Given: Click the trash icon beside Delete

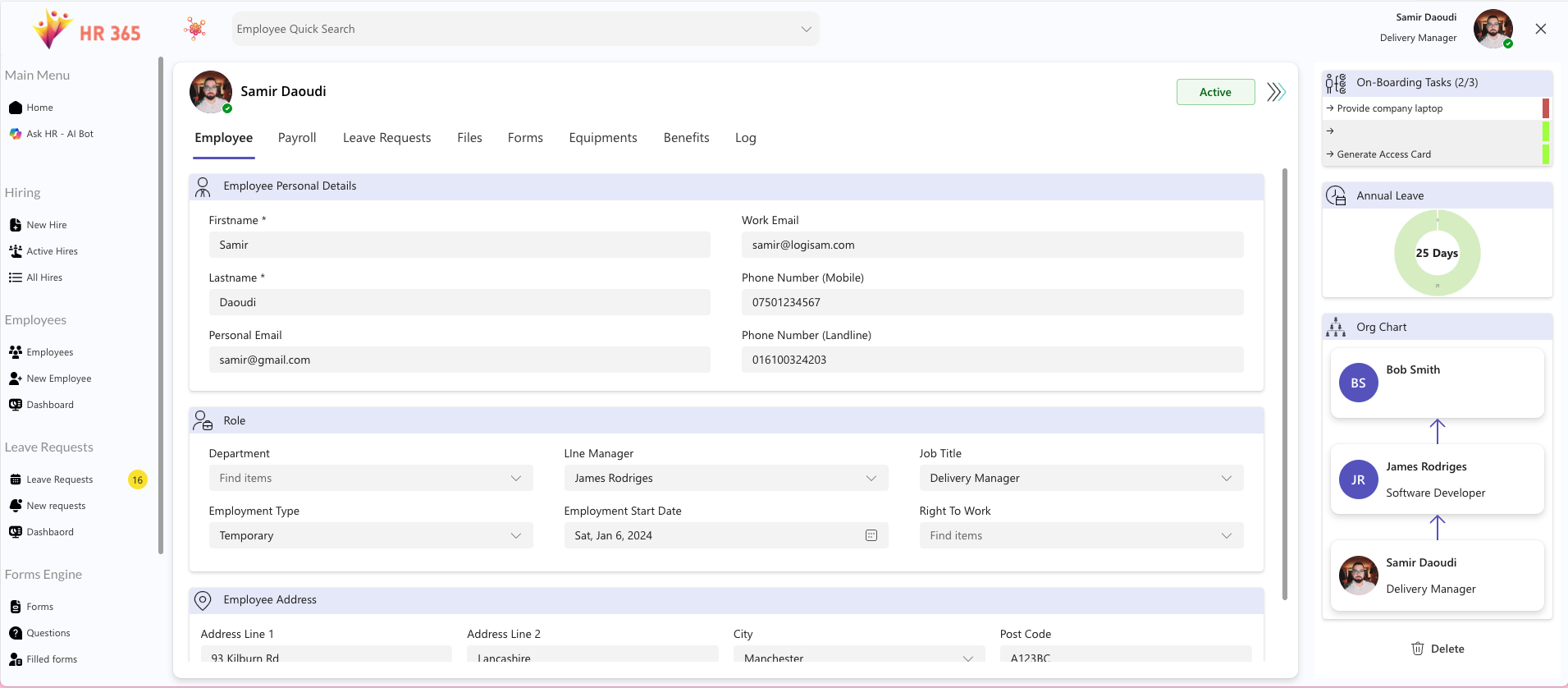Looking at the screenshot, I should 1417,649.
